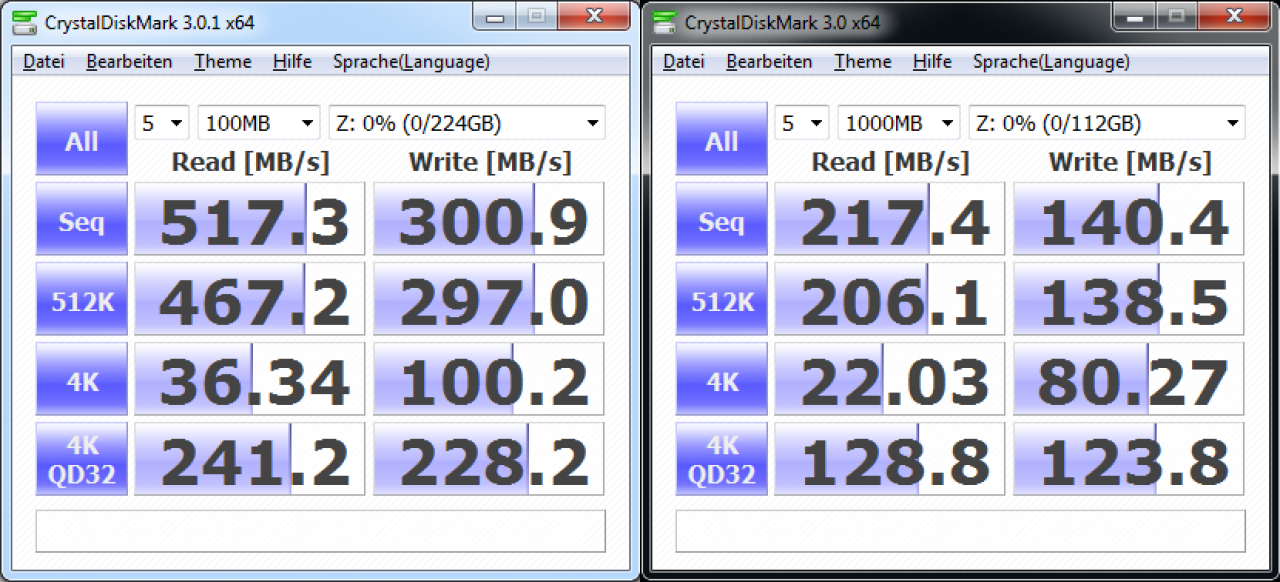Run 4K QD32 test in the 3.0.1 window
Screen dimensions: 1280x582
tap(82, 460)
